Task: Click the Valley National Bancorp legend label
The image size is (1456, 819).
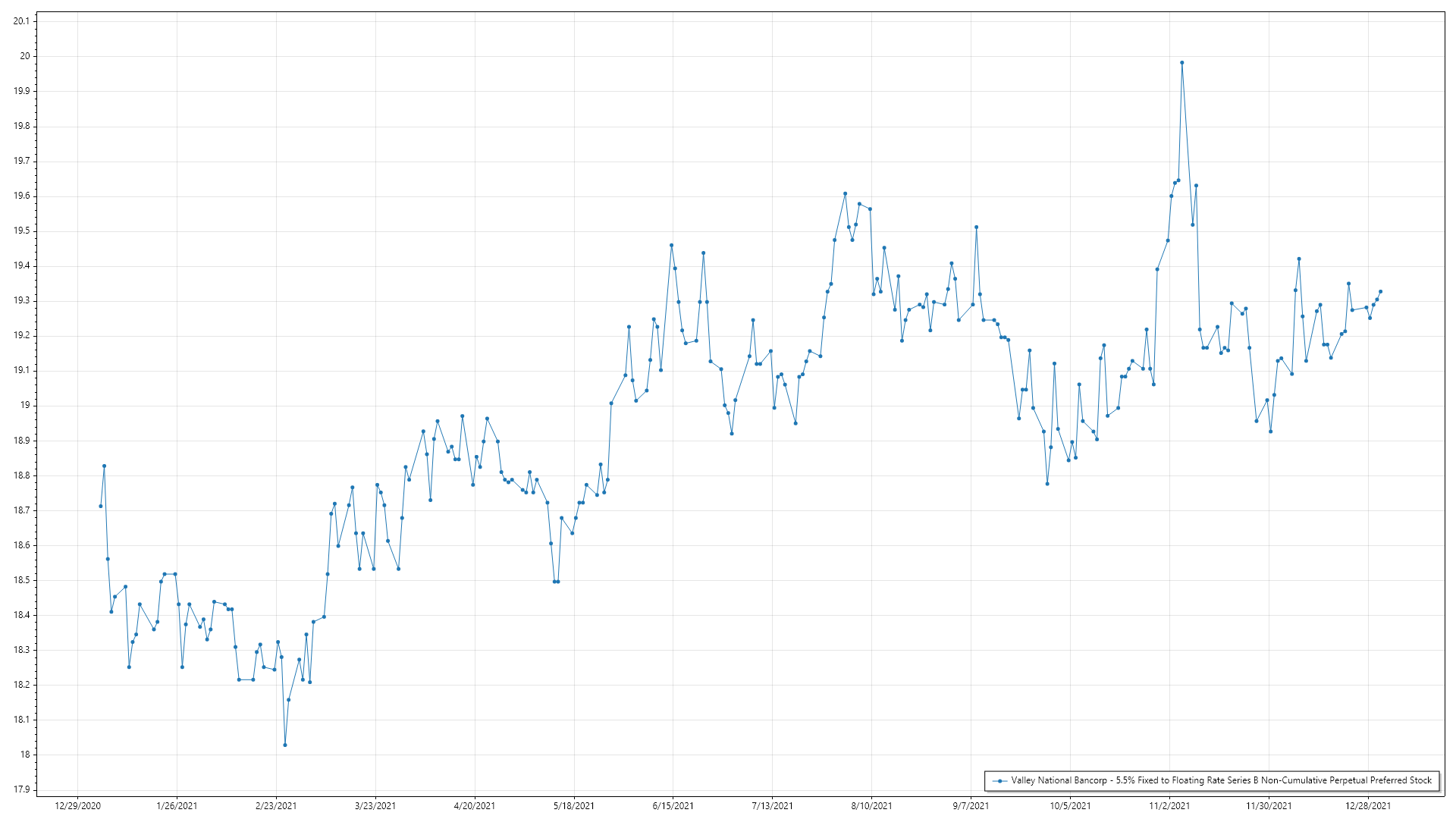Action: click(x=1221, y=780)
